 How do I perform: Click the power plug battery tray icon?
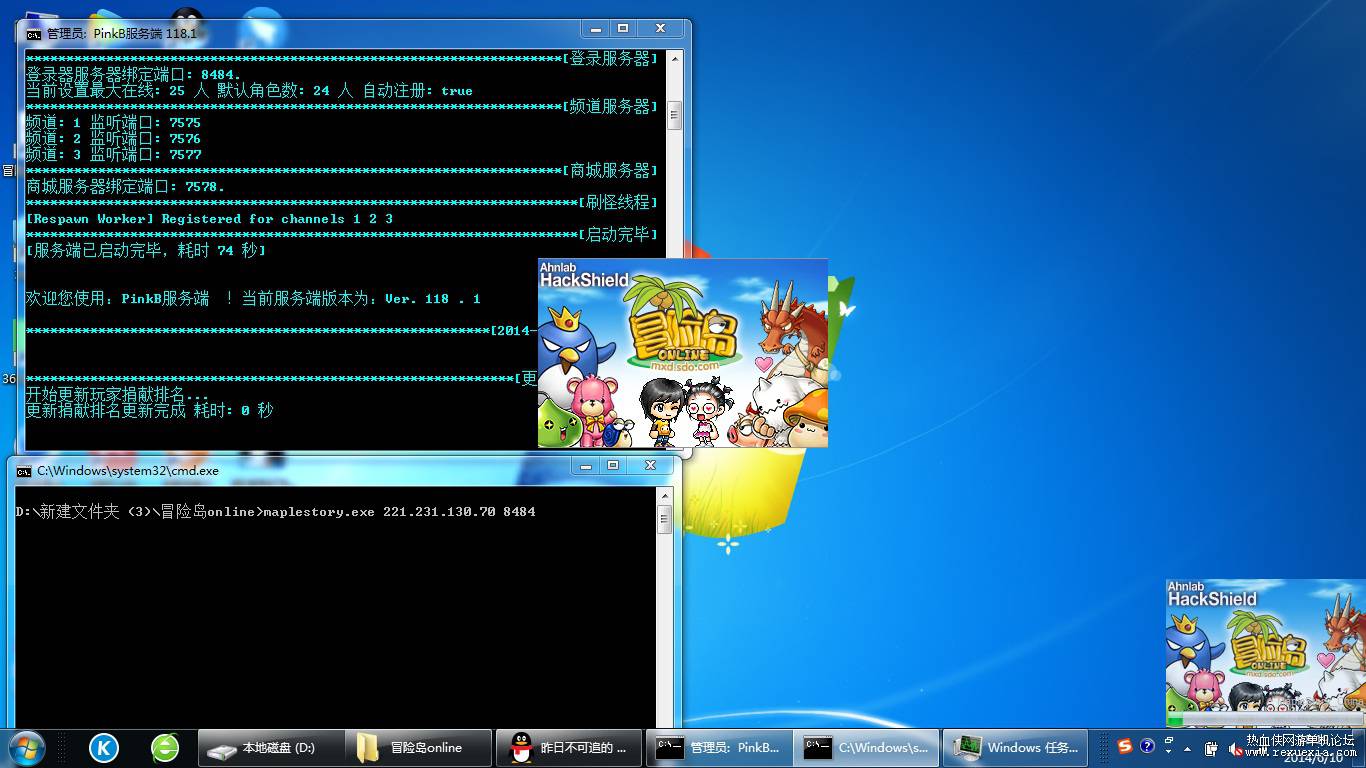point(1211,748)
